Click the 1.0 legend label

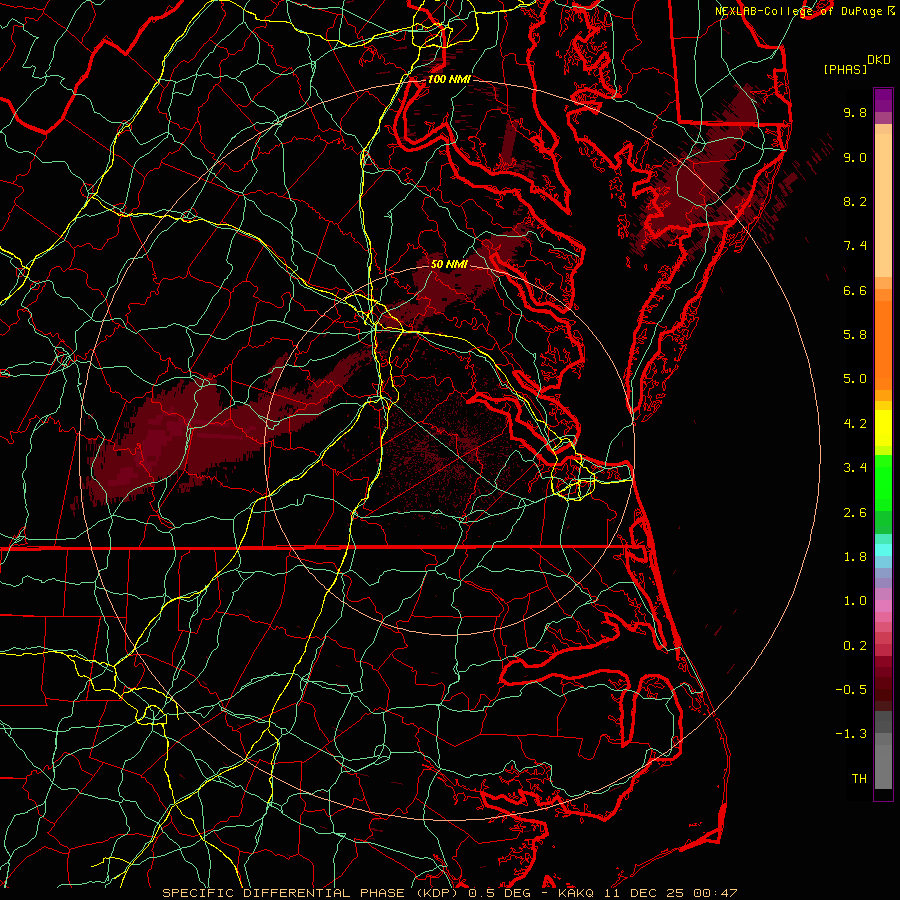coord(855,601)
